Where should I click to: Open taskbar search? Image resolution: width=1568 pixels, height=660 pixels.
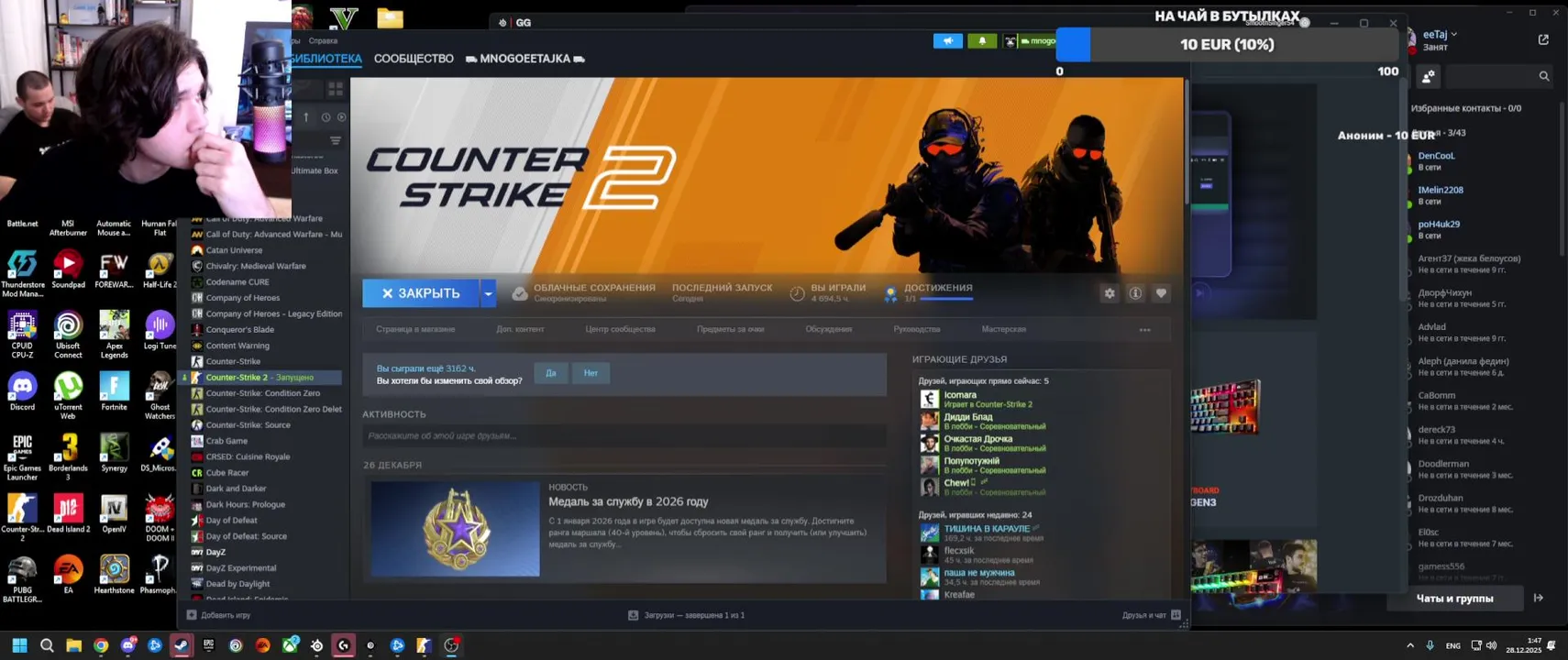47,645
